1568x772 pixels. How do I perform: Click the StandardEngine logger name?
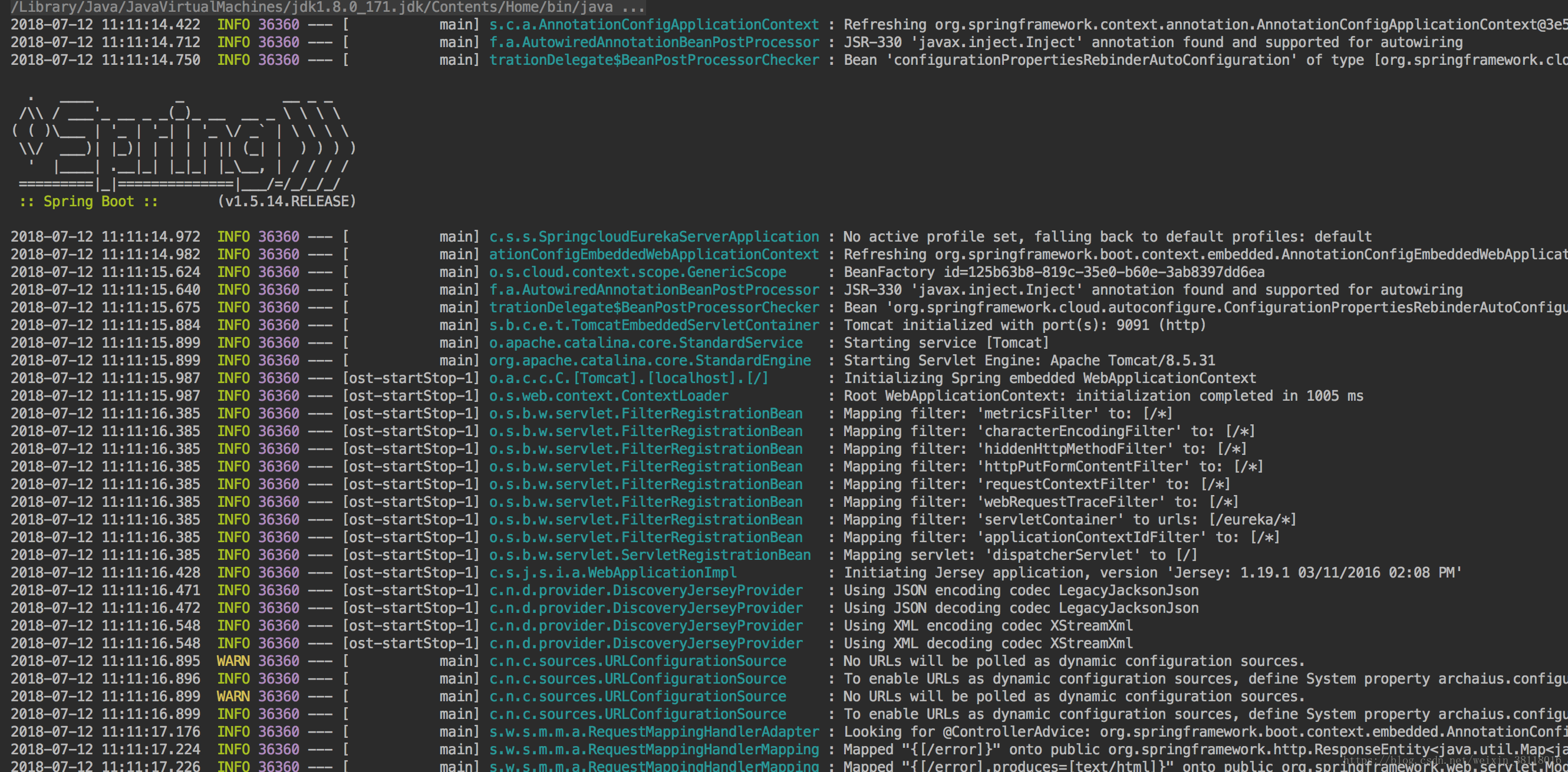(650, 360)
